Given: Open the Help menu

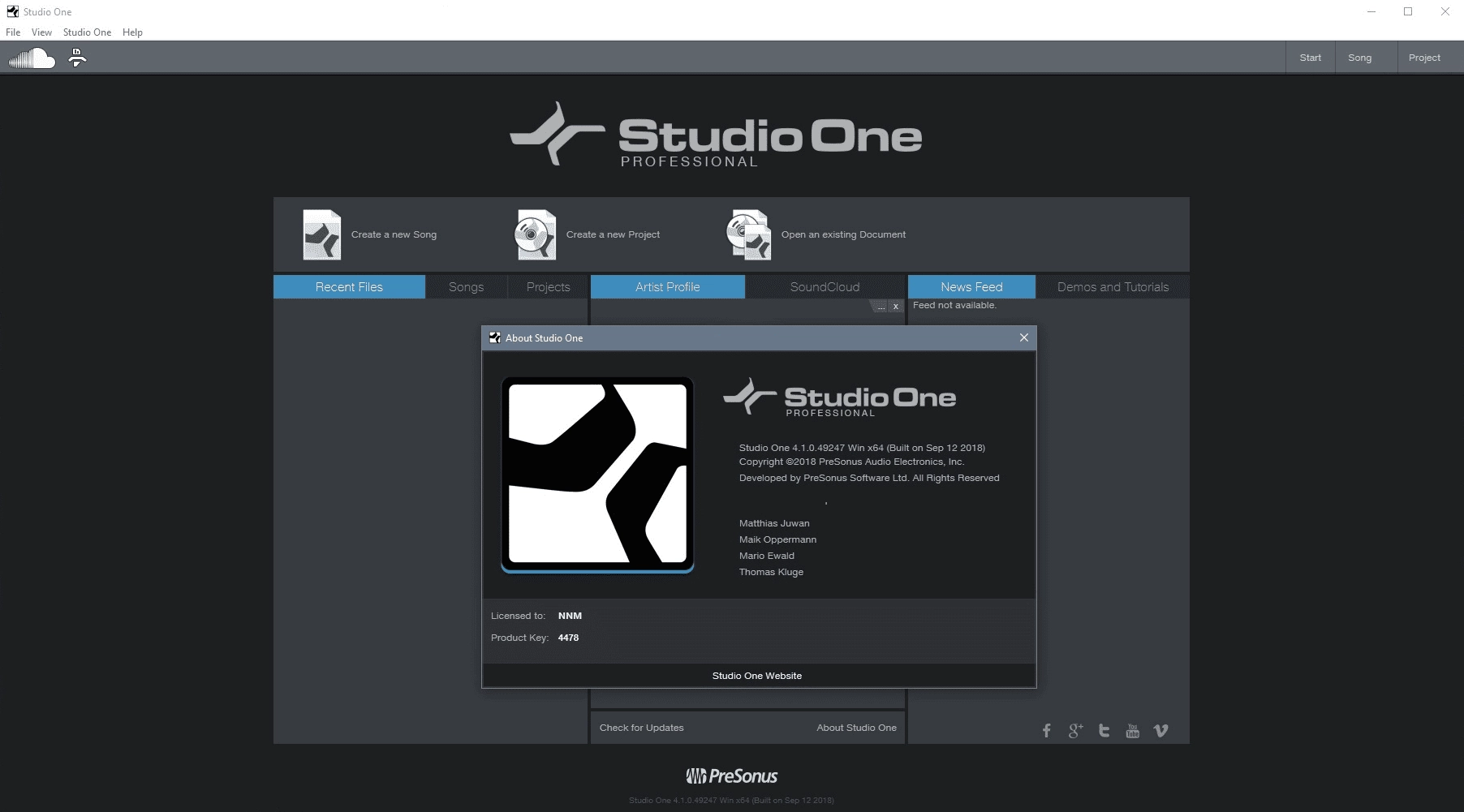Looking at the screenshot, I should tap(132, 32).
